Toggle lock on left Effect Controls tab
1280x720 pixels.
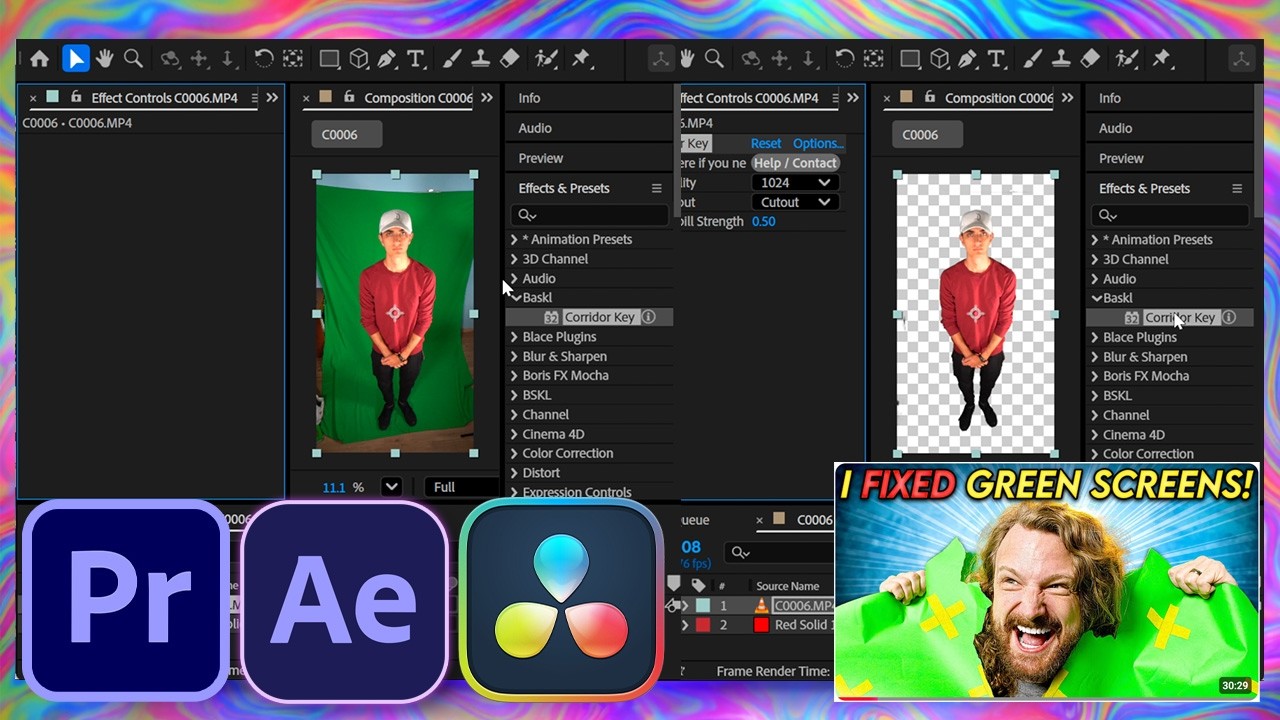coord(75,98)
